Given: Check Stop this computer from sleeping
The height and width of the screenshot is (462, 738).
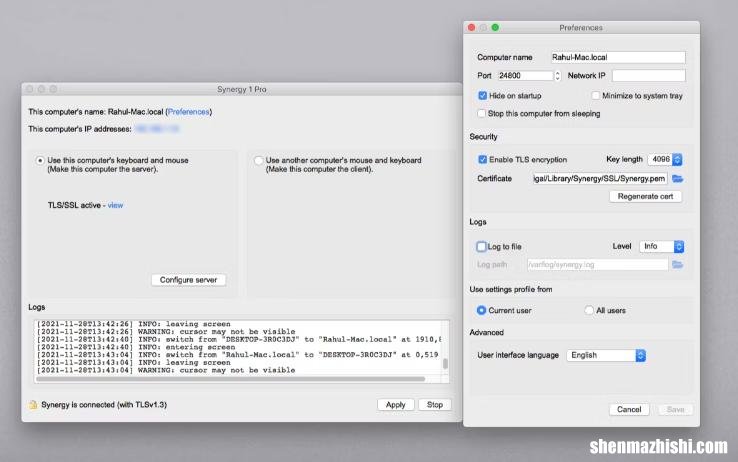Looking at the screenshot, I should [x=481, y=113].
